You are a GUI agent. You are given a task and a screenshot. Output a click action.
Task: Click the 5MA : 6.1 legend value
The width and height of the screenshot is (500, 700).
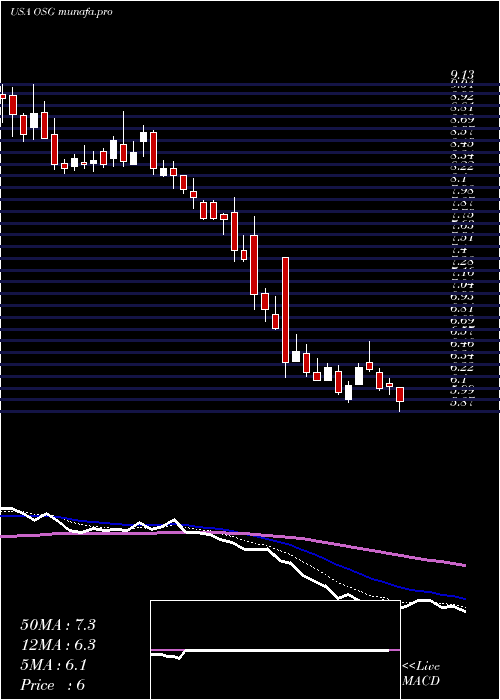point(54,665)
